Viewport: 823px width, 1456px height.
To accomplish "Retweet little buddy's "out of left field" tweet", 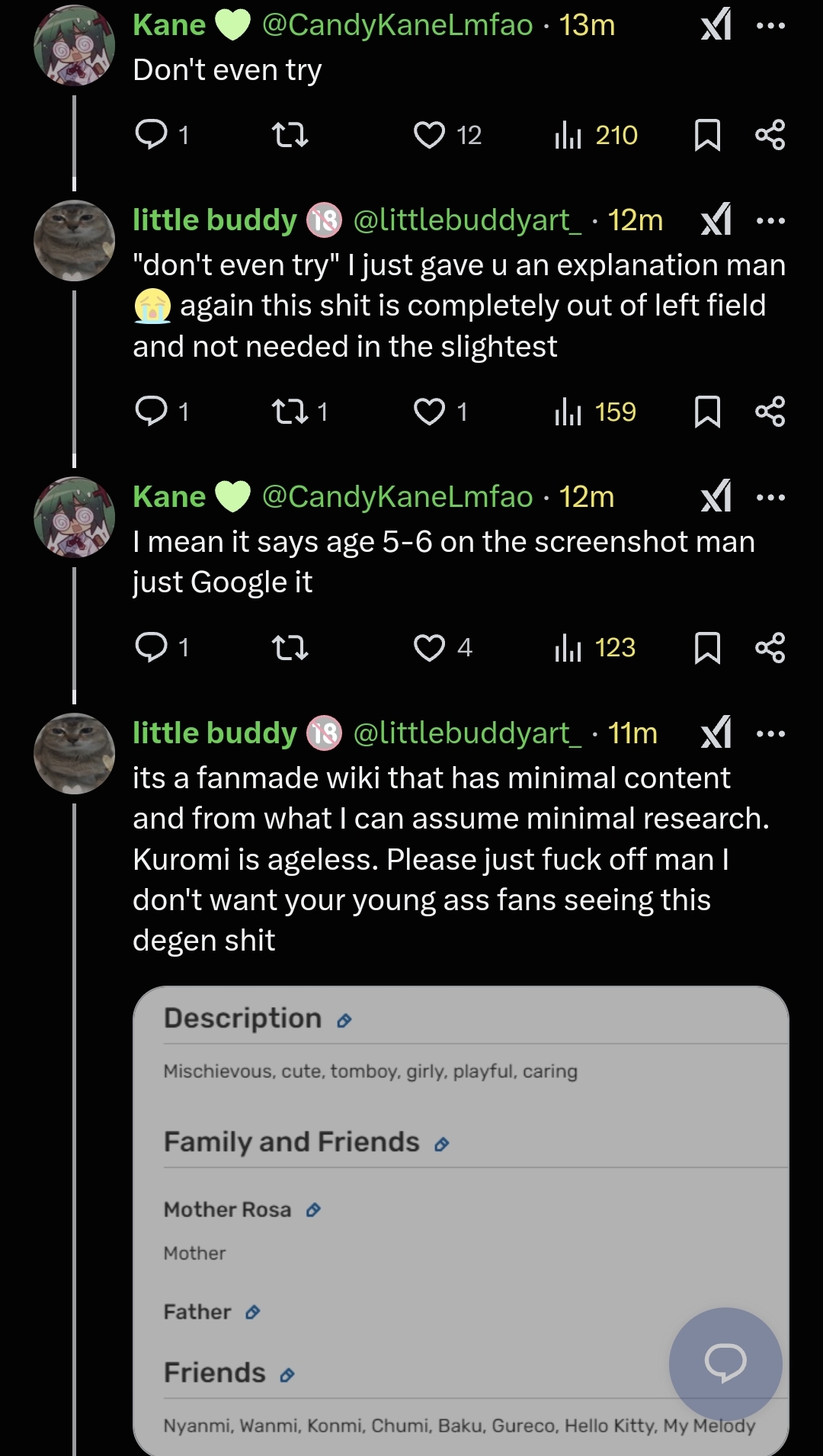I will pos(290,412).
